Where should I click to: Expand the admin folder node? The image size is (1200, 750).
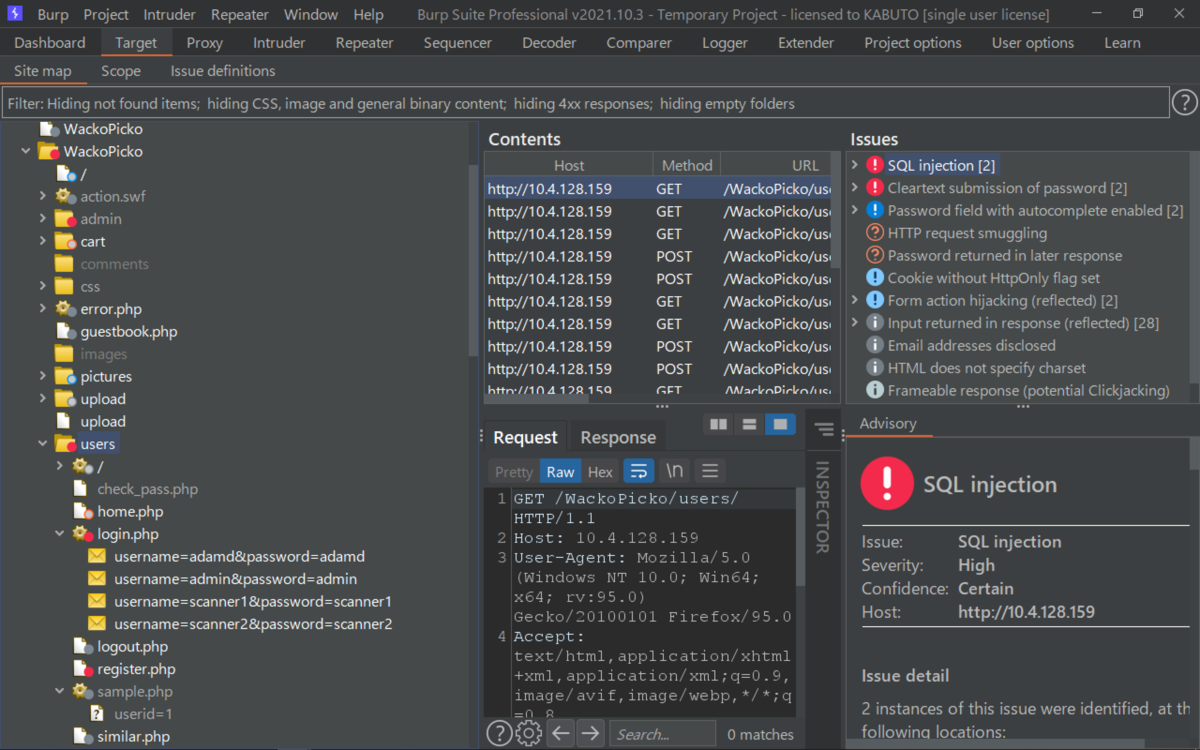pyautogui.click(x=43, y=219)
